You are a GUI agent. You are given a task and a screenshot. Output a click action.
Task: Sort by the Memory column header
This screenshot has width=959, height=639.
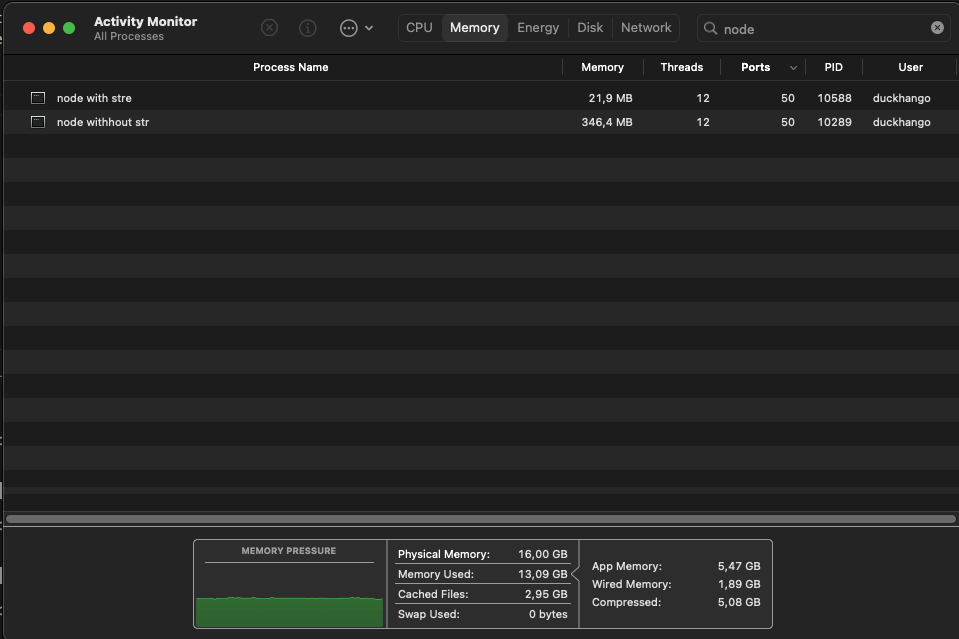(x=602, y=67)
